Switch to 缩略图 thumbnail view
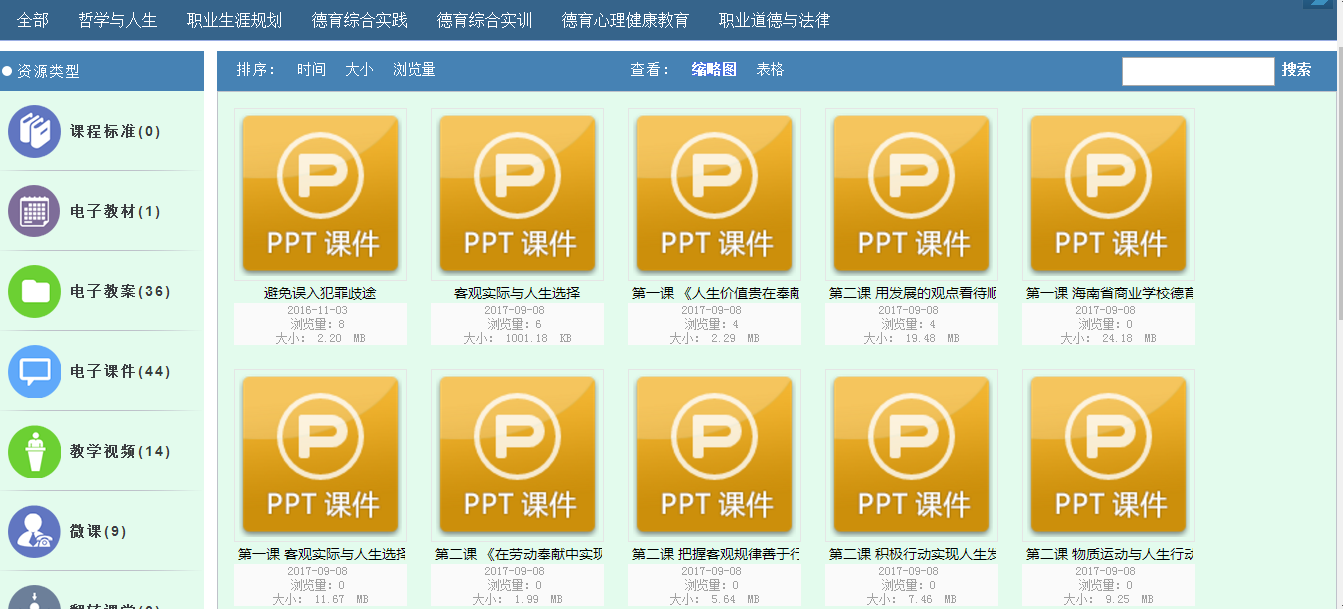 pyautogui.click(x=714, y=70)
